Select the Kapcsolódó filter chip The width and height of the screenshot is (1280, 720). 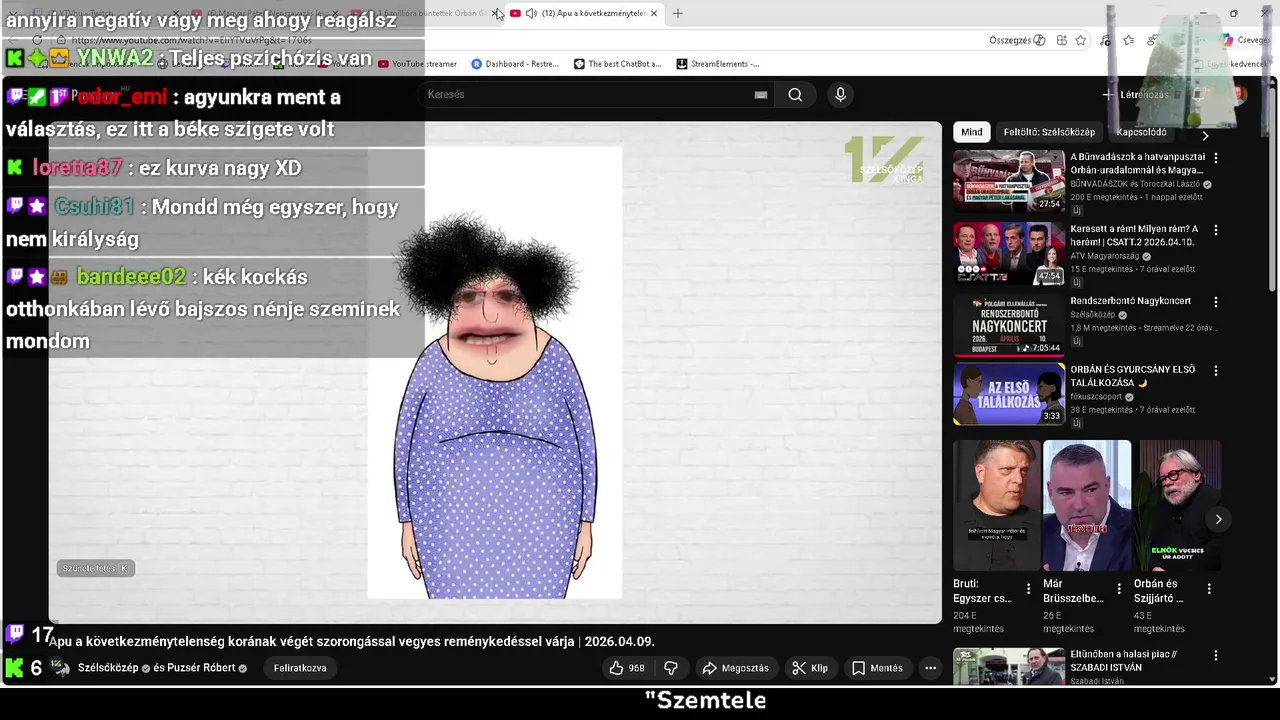point(1141,132)
